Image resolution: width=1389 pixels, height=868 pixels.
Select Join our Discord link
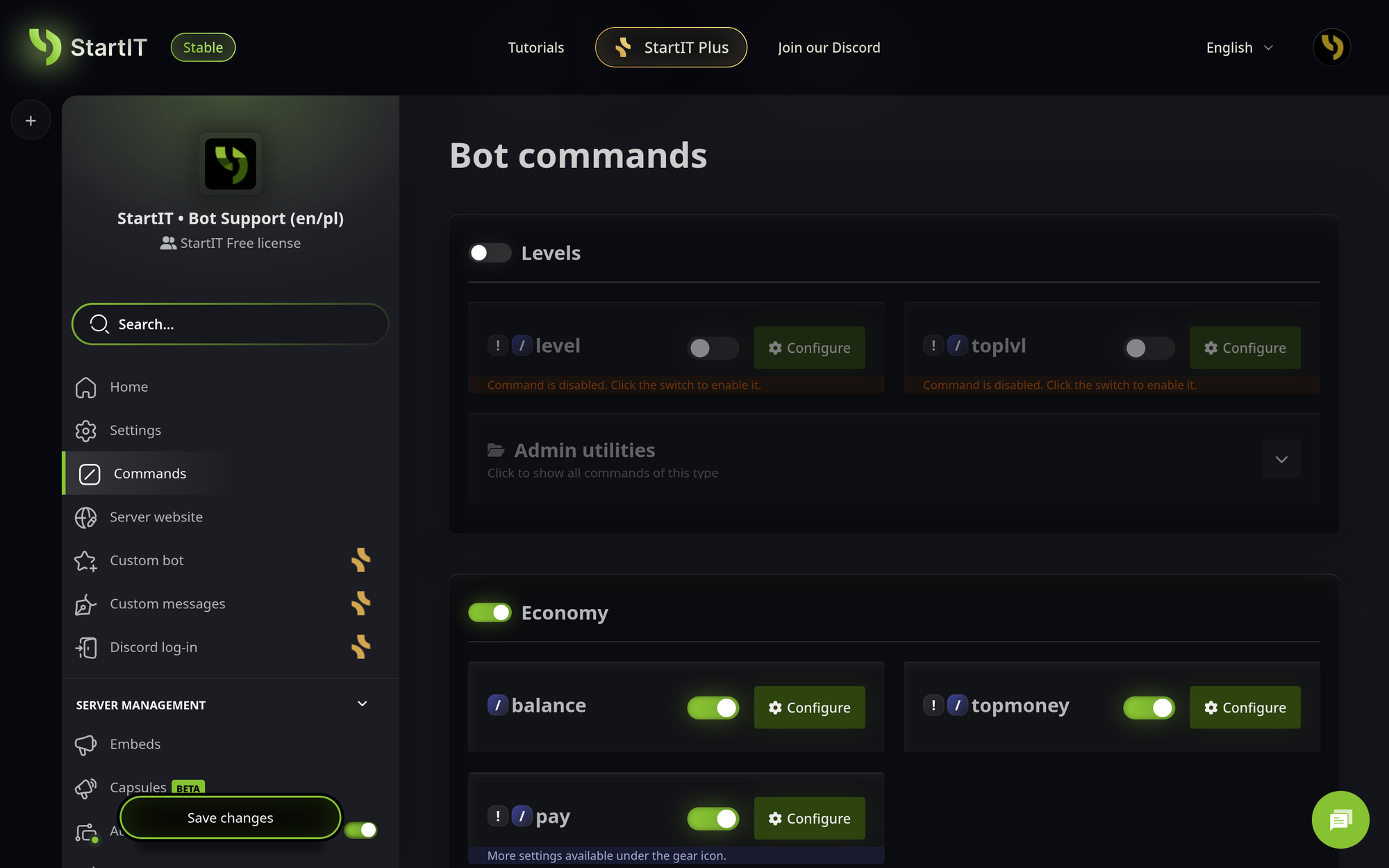point(829,48)
